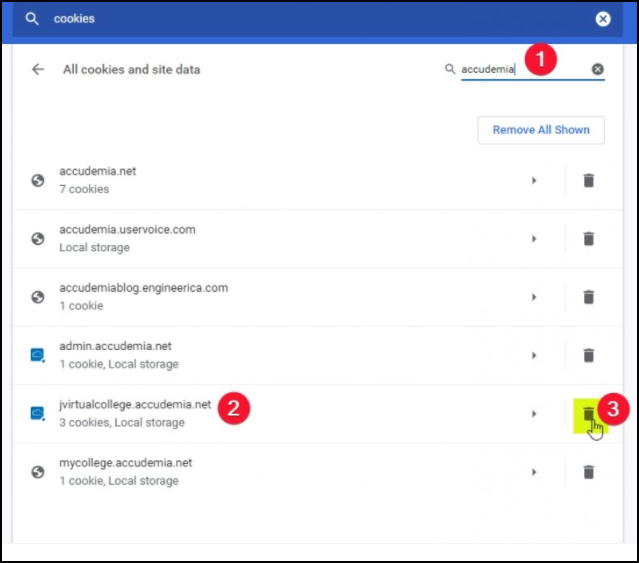The width and height of the screenshot is (639, 563).
Task: Select the jvirtualcollege.accudemia.net site name
Action: pos(135,405)
